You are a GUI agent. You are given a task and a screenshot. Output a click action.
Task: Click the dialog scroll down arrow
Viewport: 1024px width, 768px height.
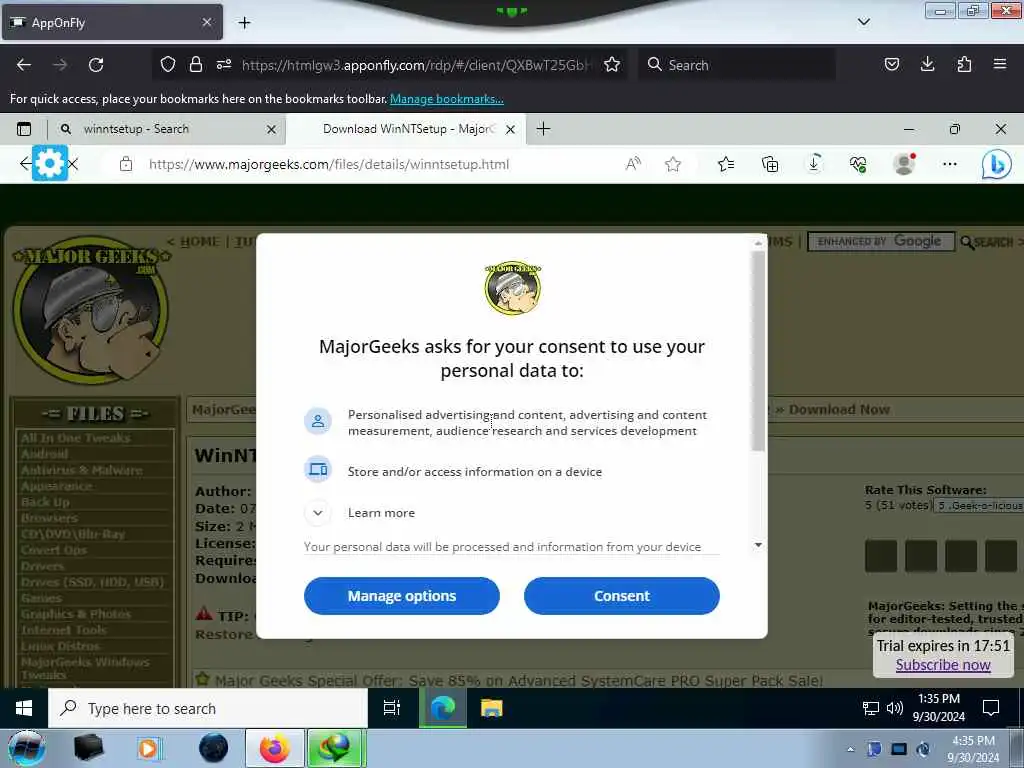pos(758,545)
